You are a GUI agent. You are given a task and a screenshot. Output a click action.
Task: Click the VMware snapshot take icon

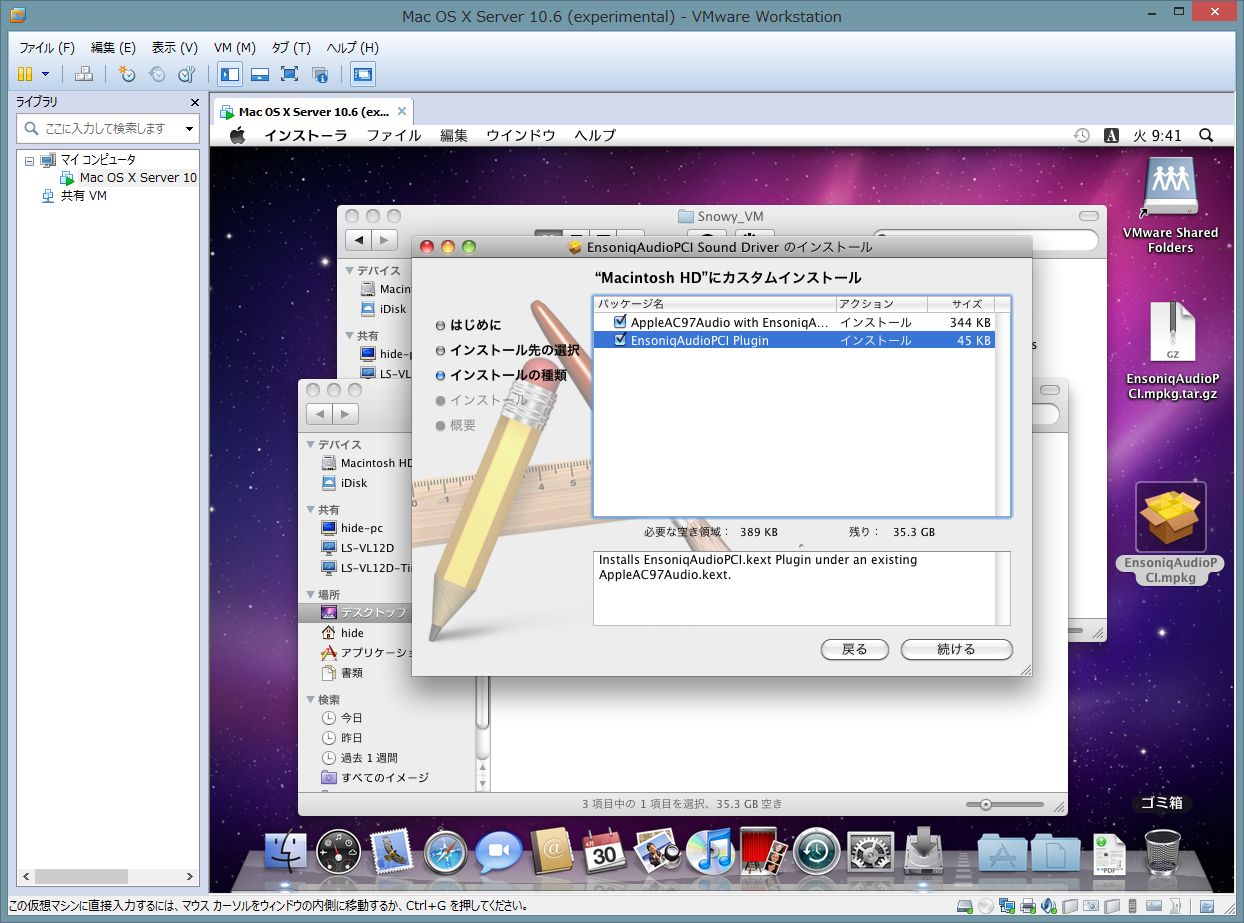(127, 74)
